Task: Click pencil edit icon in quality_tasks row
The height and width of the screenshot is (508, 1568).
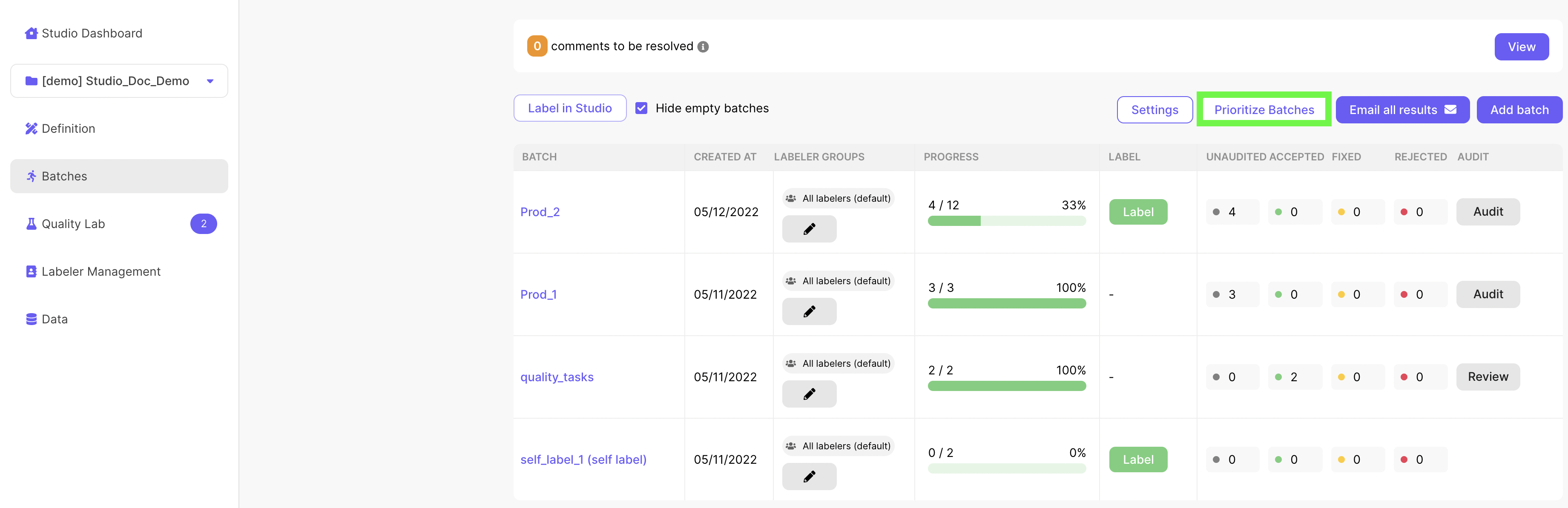Action: (x=809, y=394)
